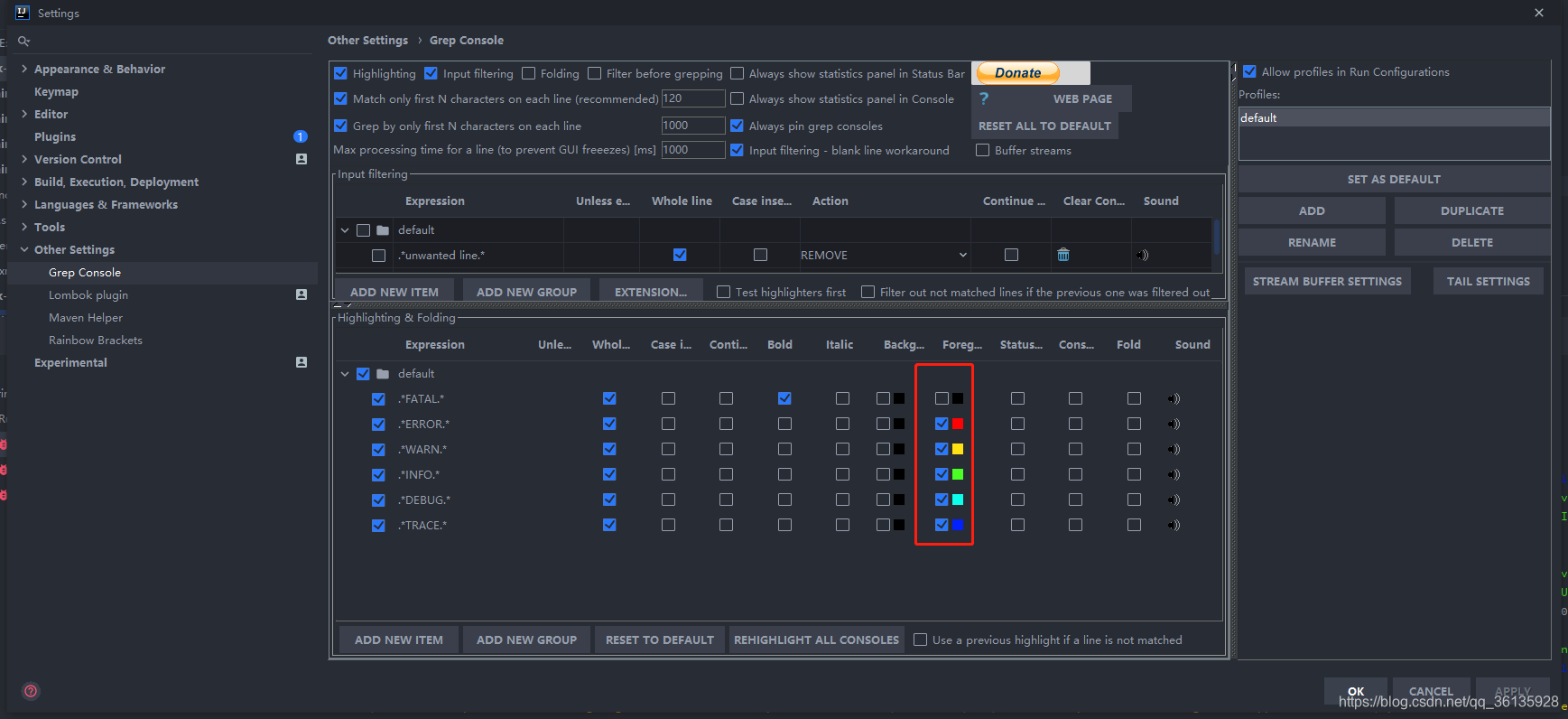Image resolution: width=1568 pixels, height=719 pixels.
Task: Click sound icon in unwanted line row
Action: (1143, 256)
